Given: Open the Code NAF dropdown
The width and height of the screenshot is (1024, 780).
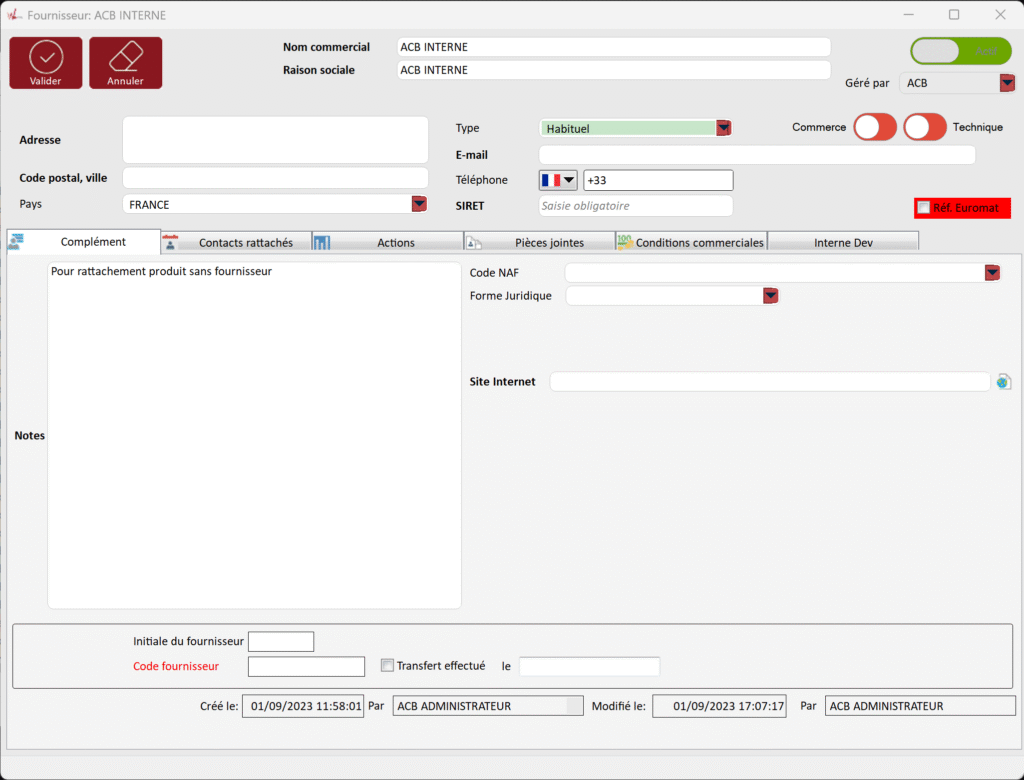Looking at the screenshot, I should pyautogui.click(x=992, y=273).
